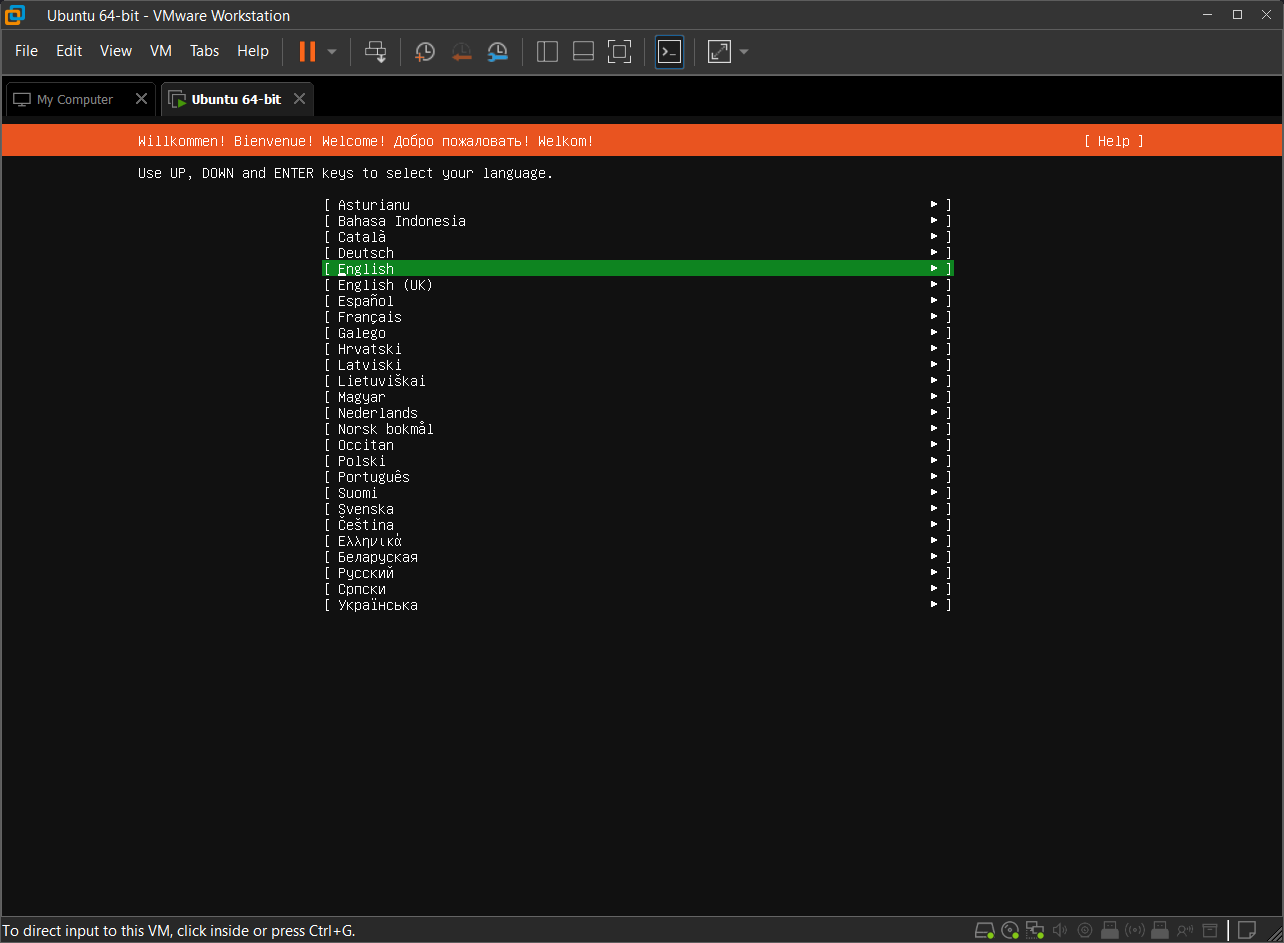Click the CD/DVD drive status icon
The width and height of the screenshot is (1284, 943).
[x=1010, y=930]
